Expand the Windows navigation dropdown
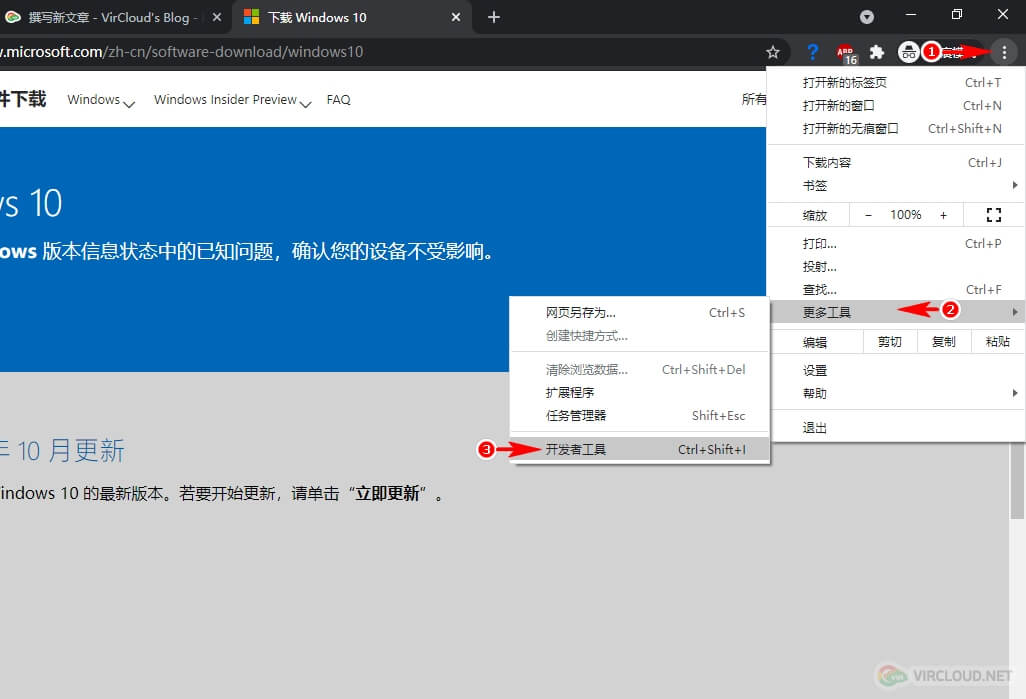This screenshot has width=1026, height=699. point(101,100)
